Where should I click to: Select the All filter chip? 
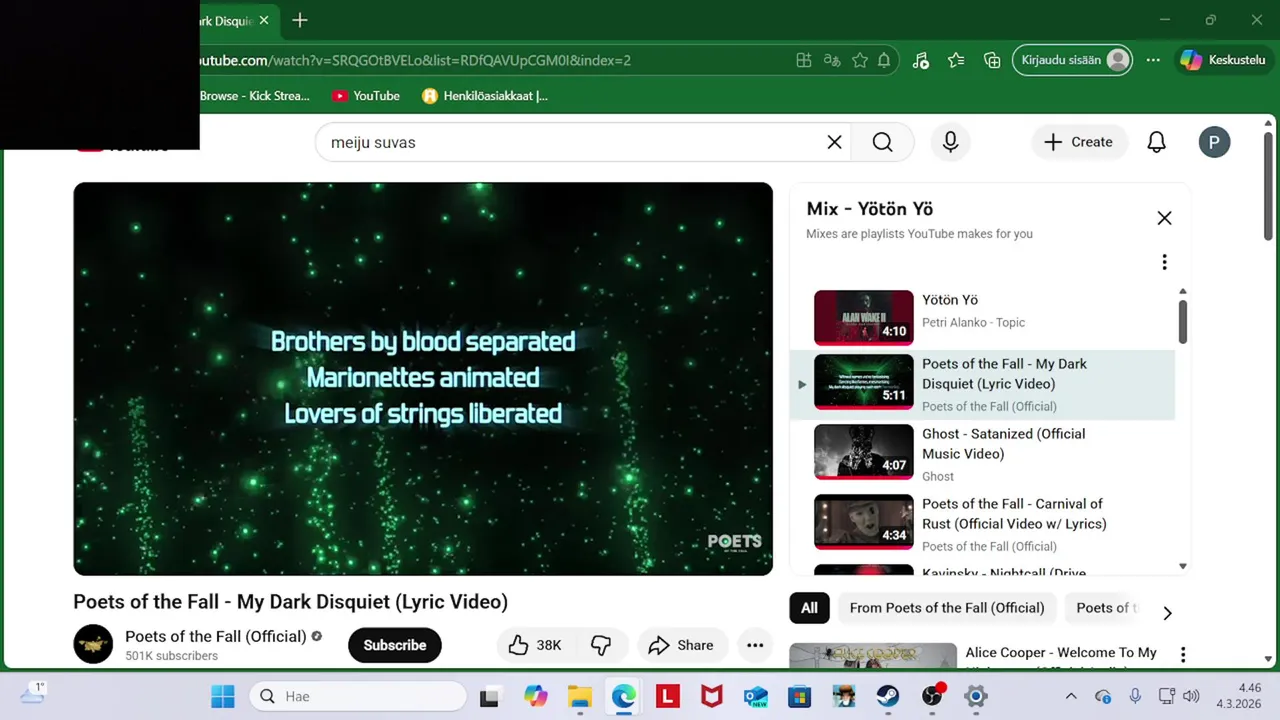pyautogui.click(x=809, y=608)
